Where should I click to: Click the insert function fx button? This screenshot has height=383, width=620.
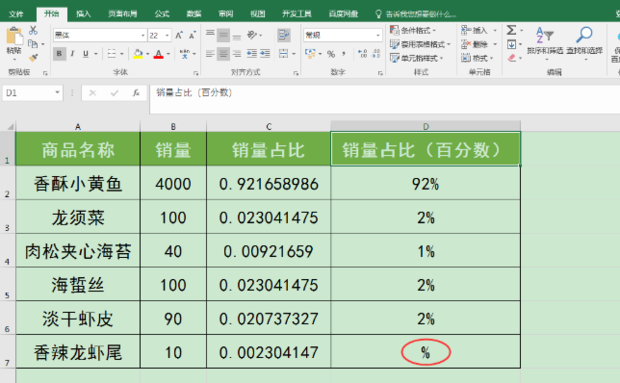pyautogui.click(x=136, y=93)
